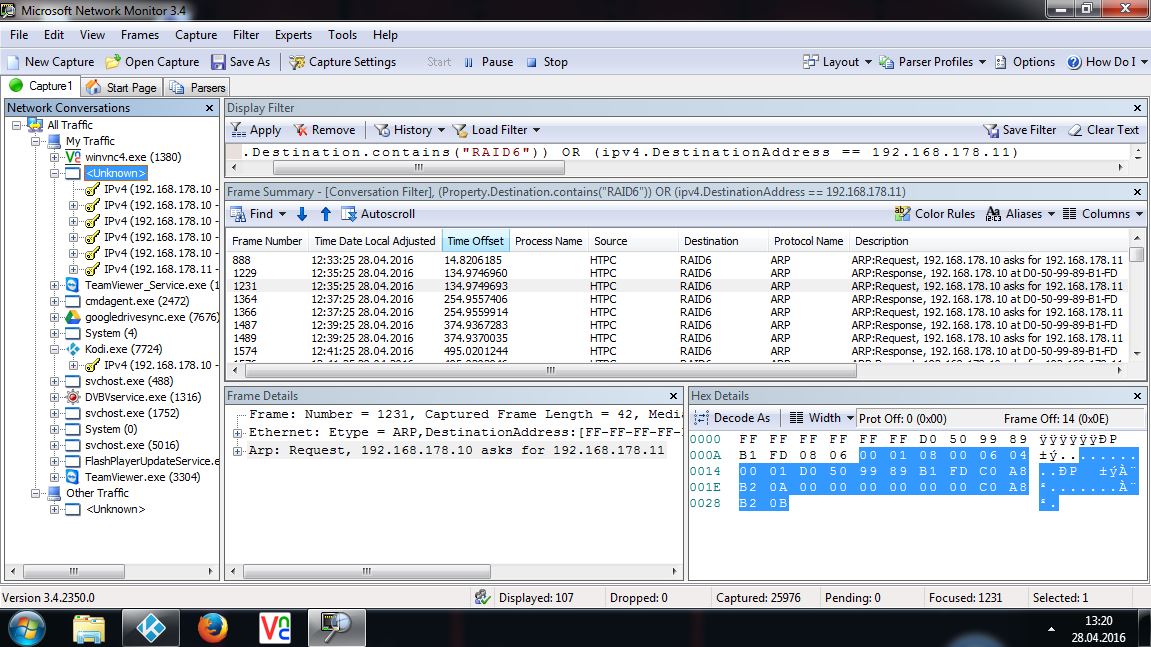Open the File menu

19,35
